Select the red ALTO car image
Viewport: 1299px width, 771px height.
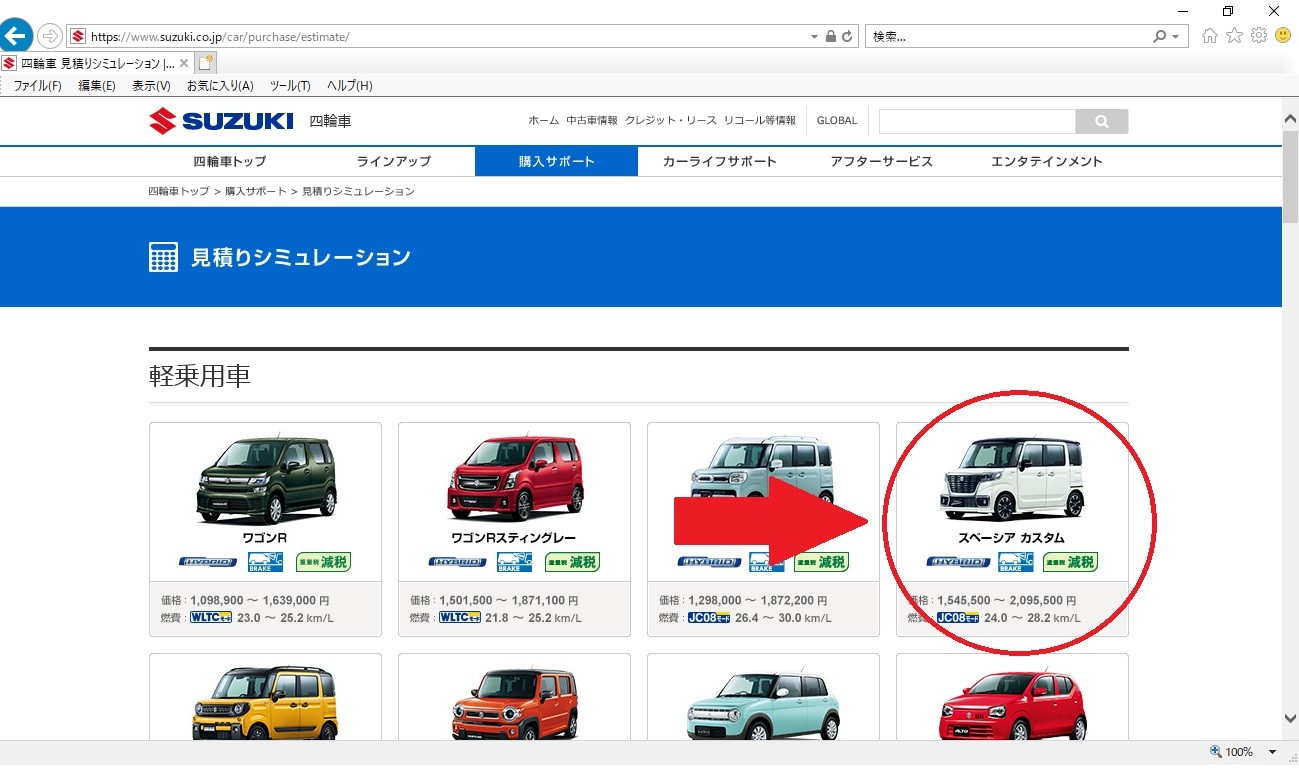[1012, 705]
